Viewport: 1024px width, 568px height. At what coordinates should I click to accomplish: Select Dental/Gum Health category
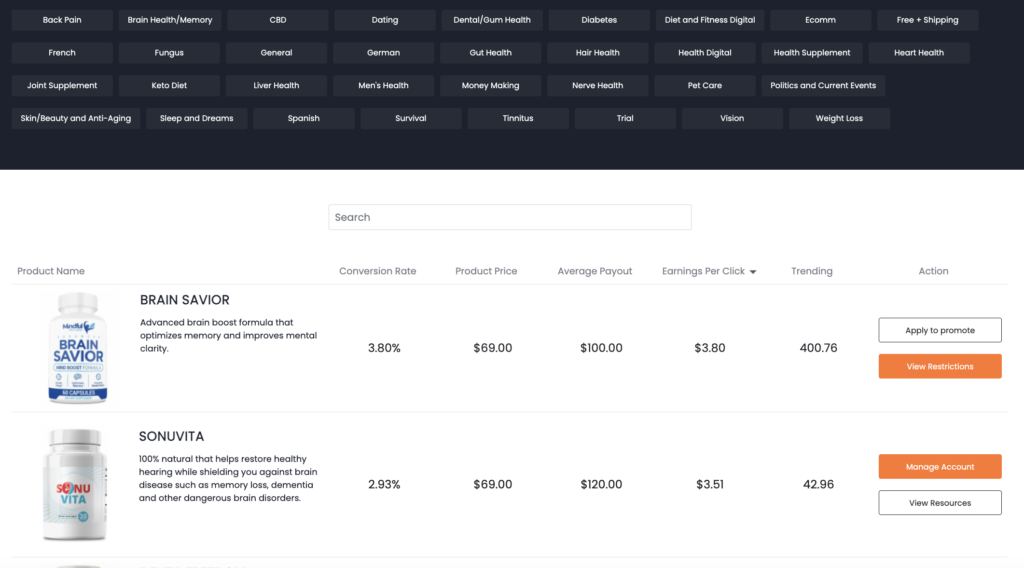[492, 20]
